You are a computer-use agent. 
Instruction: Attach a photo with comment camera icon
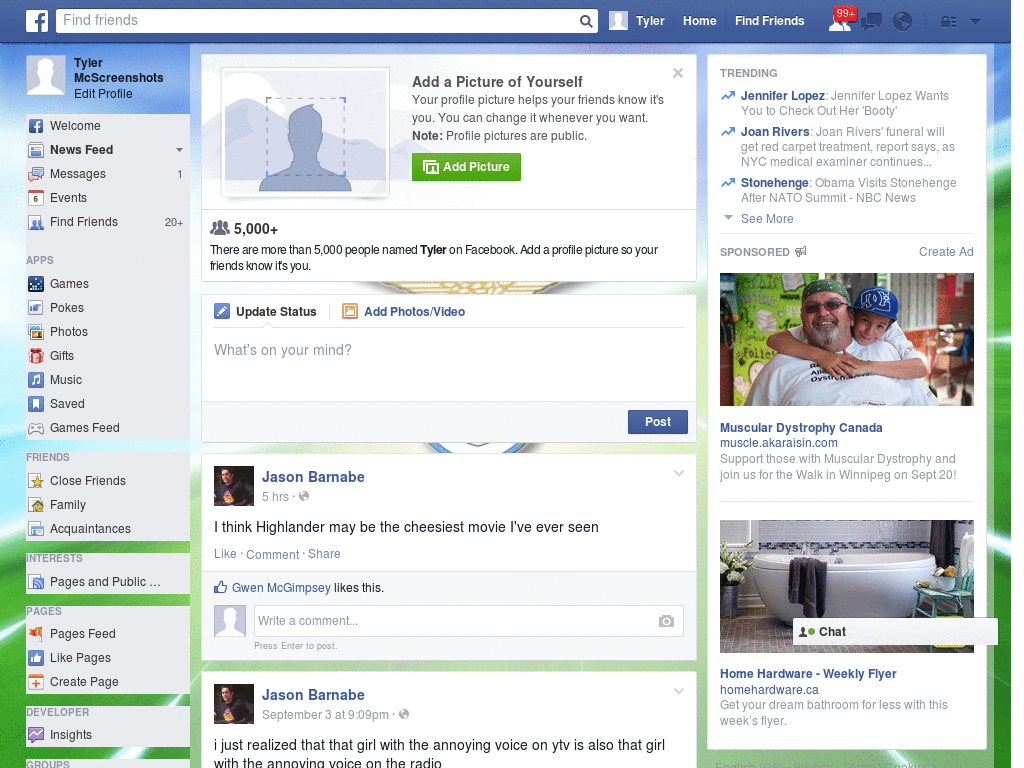(666, 621)
